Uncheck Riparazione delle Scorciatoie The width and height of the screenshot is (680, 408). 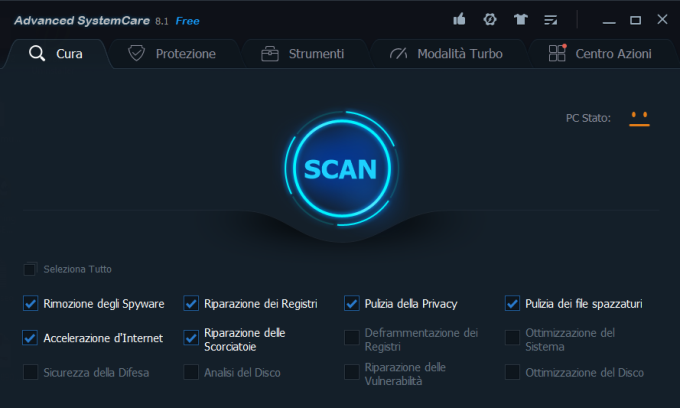pyautogui.click(x=191, y=338)
